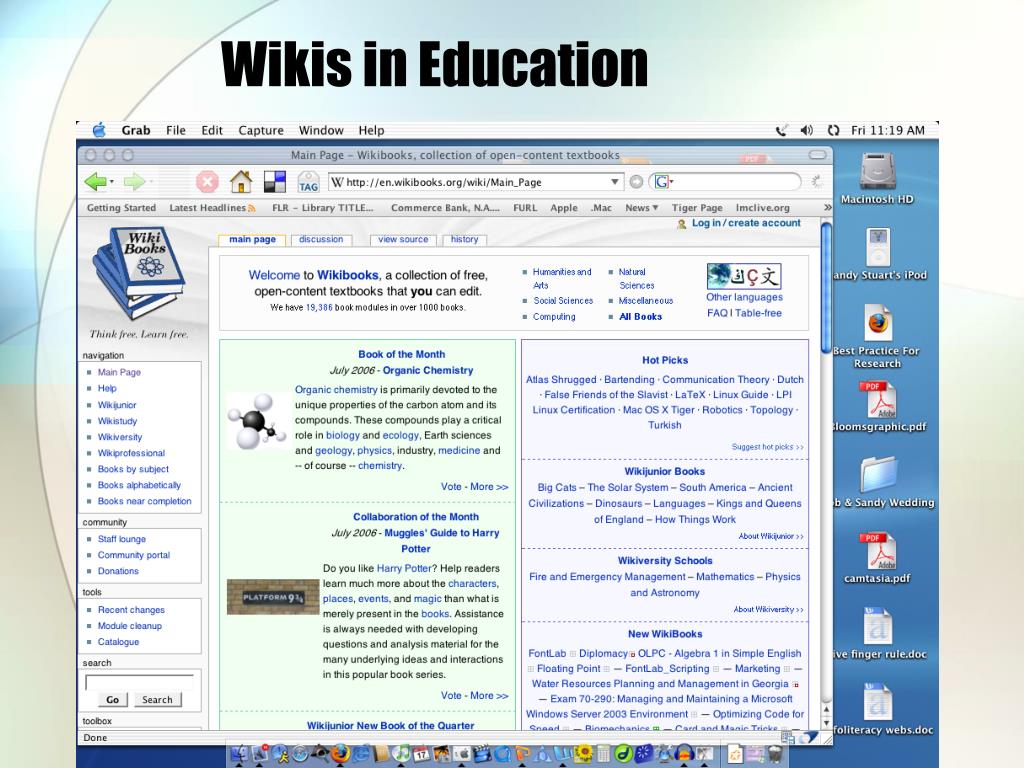The width and height of the screenshot is (1024, 768).
Task: Expand the News bookmarks folder
Action: click(641, 208)
